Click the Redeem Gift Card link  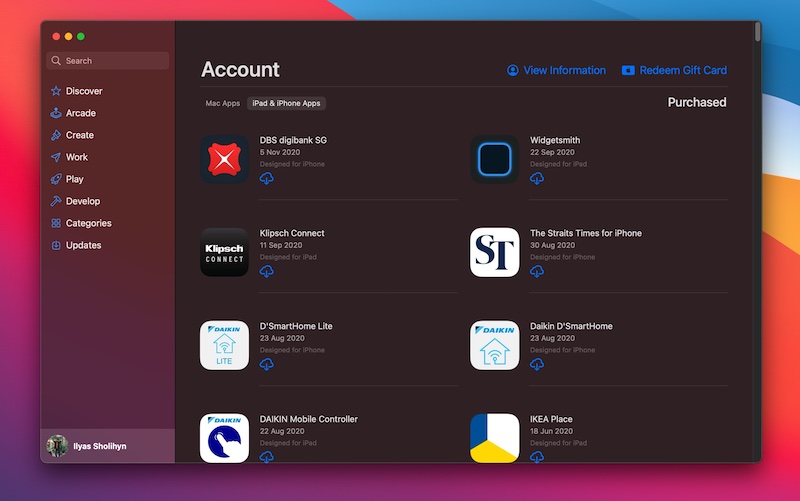pos(683,70)
